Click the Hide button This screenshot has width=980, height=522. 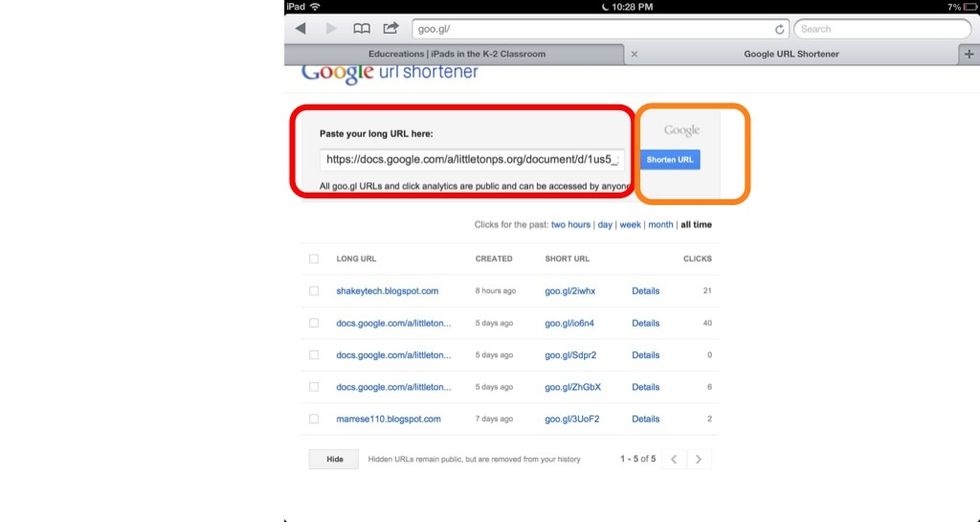[x=334, y=459]
